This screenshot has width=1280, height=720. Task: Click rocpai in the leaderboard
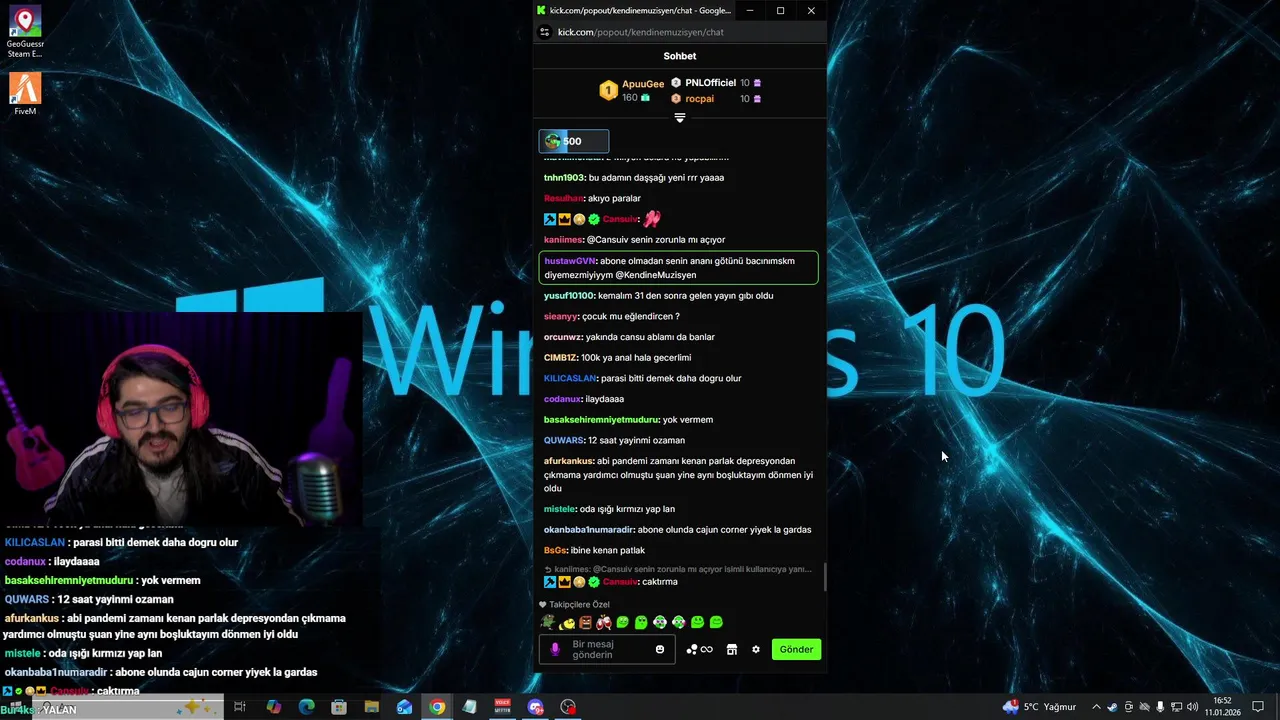[x=700, y=99]
